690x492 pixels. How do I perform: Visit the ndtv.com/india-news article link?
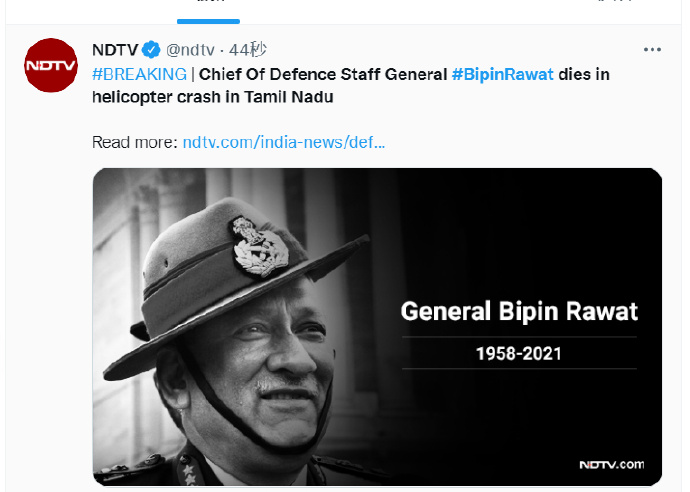284,142
